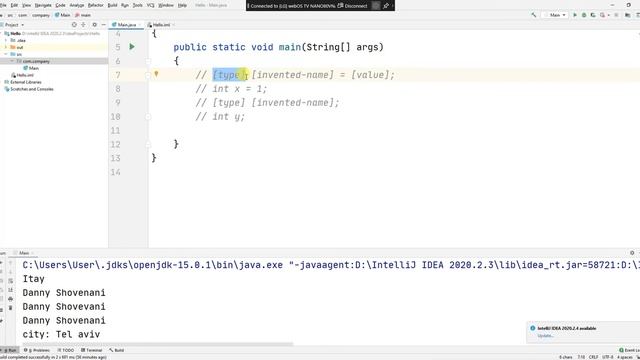Open the Run tool window tab
Image resolution: width=640 pixels, height=360 pixels.
10,350
